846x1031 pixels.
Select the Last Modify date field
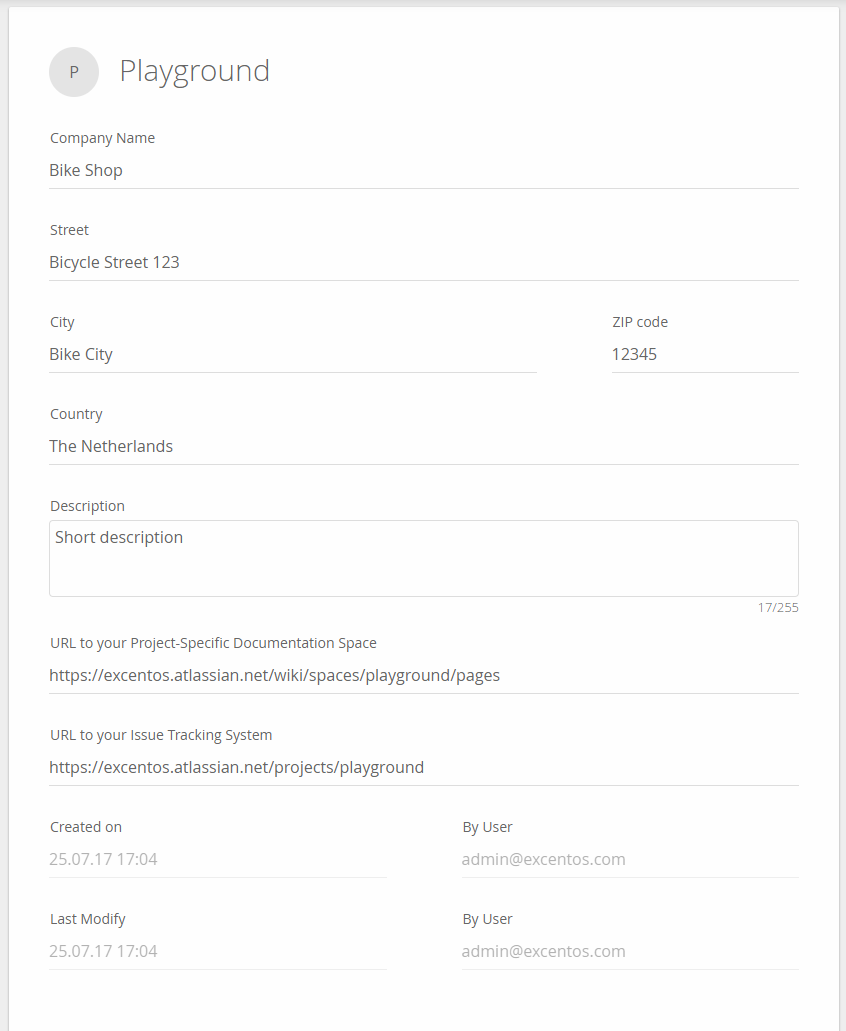point(218,952)
